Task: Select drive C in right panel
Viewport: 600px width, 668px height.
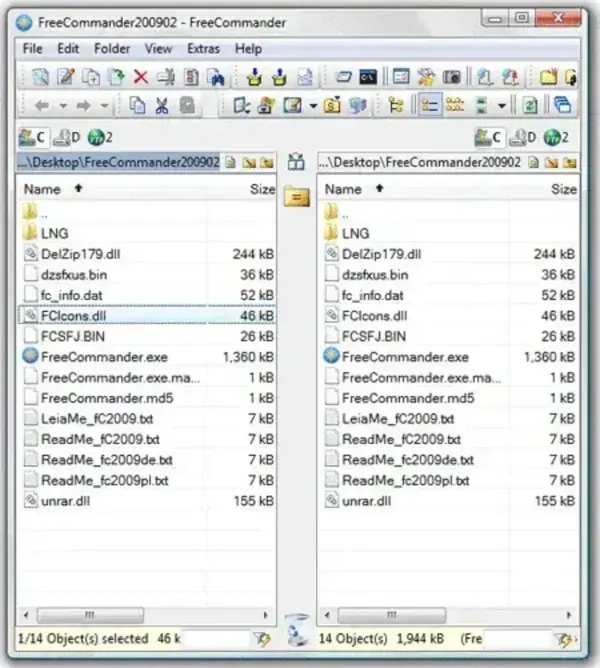Action: point(489,137)
